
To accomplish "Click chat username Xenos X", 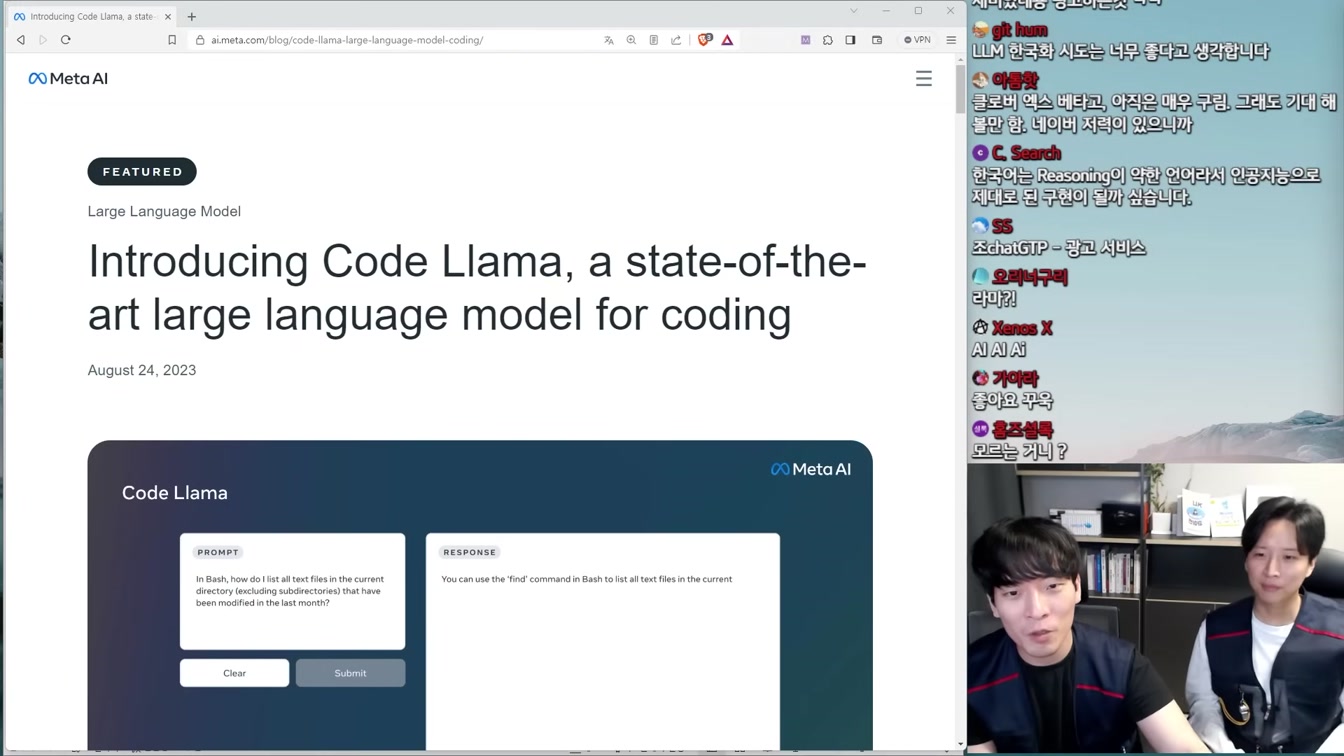I will [1022, 328].
